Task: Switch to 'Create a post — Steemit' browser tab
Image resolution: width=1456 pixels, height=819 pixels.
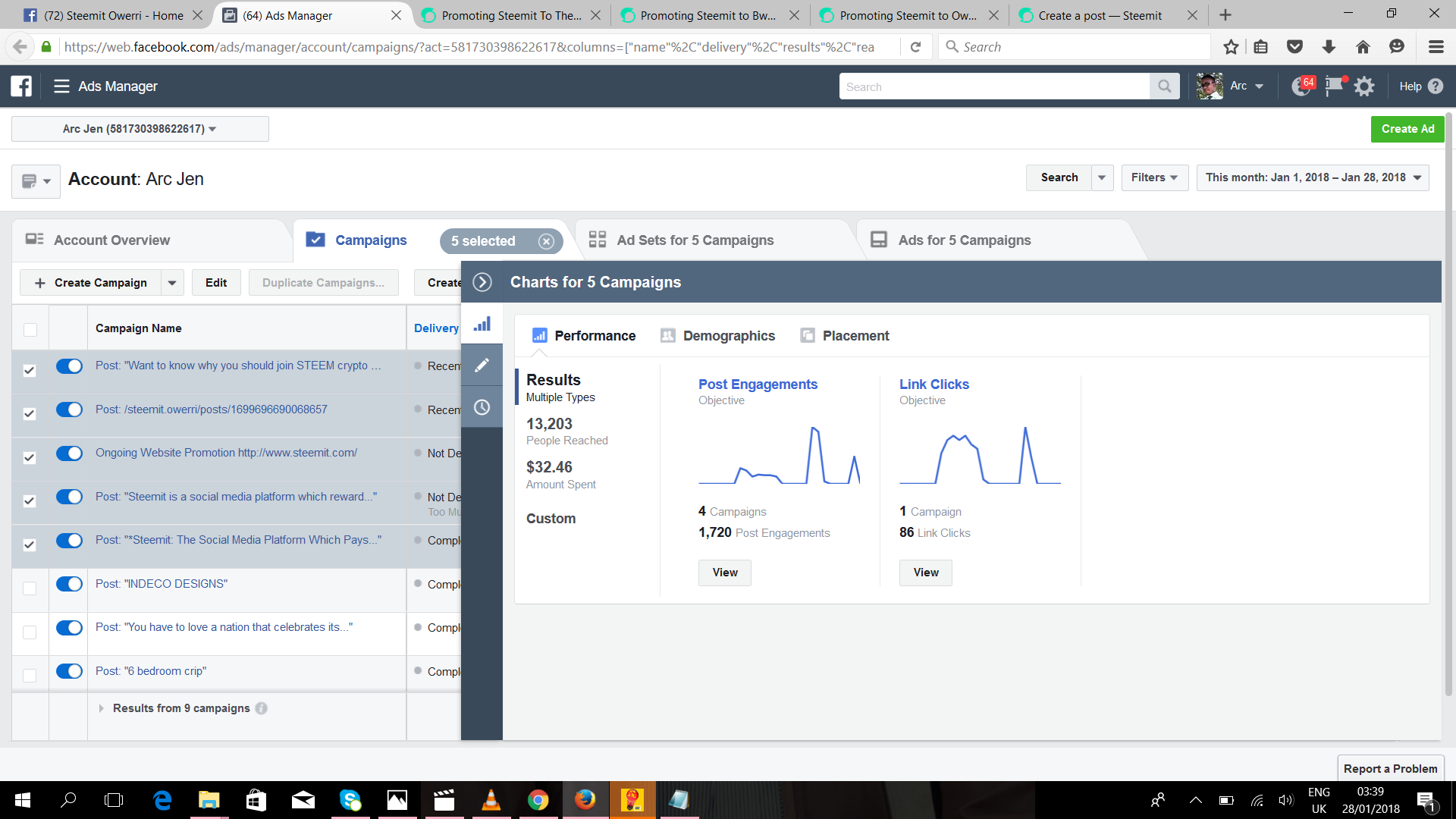Action: (x=1100, y=15)
